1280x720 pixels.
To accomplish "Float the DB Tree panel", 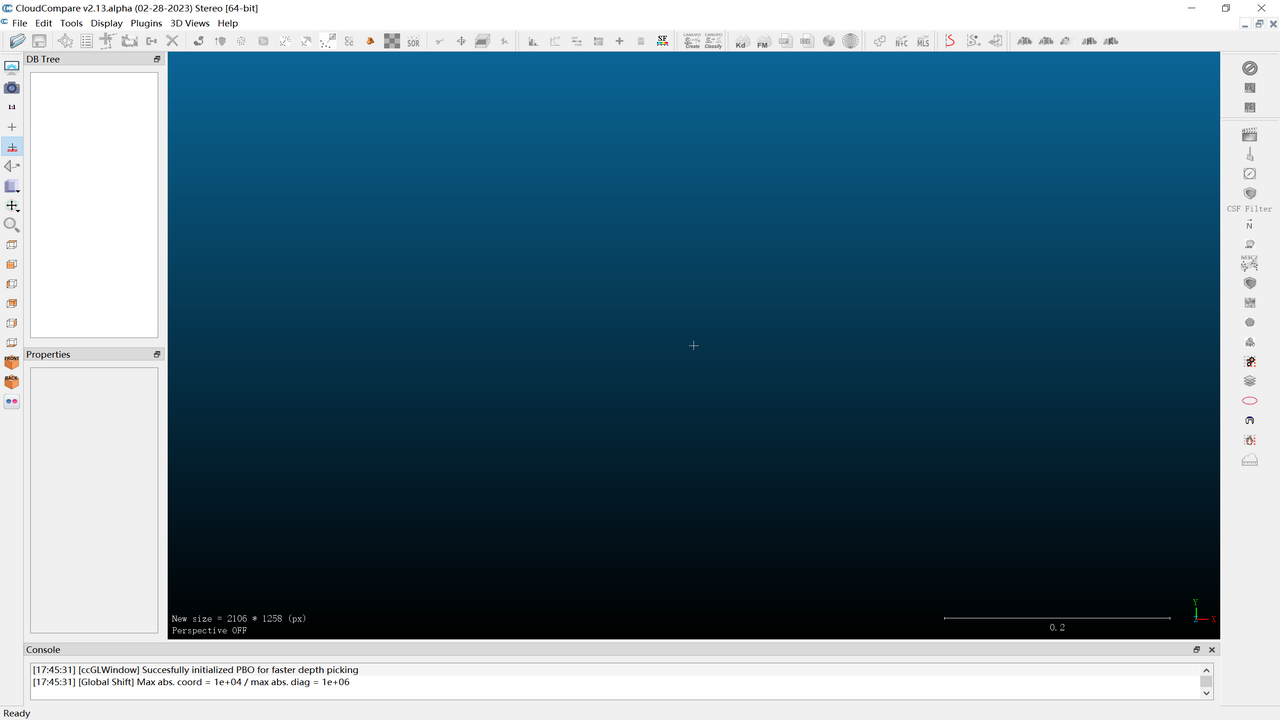I will pos(157,59).
